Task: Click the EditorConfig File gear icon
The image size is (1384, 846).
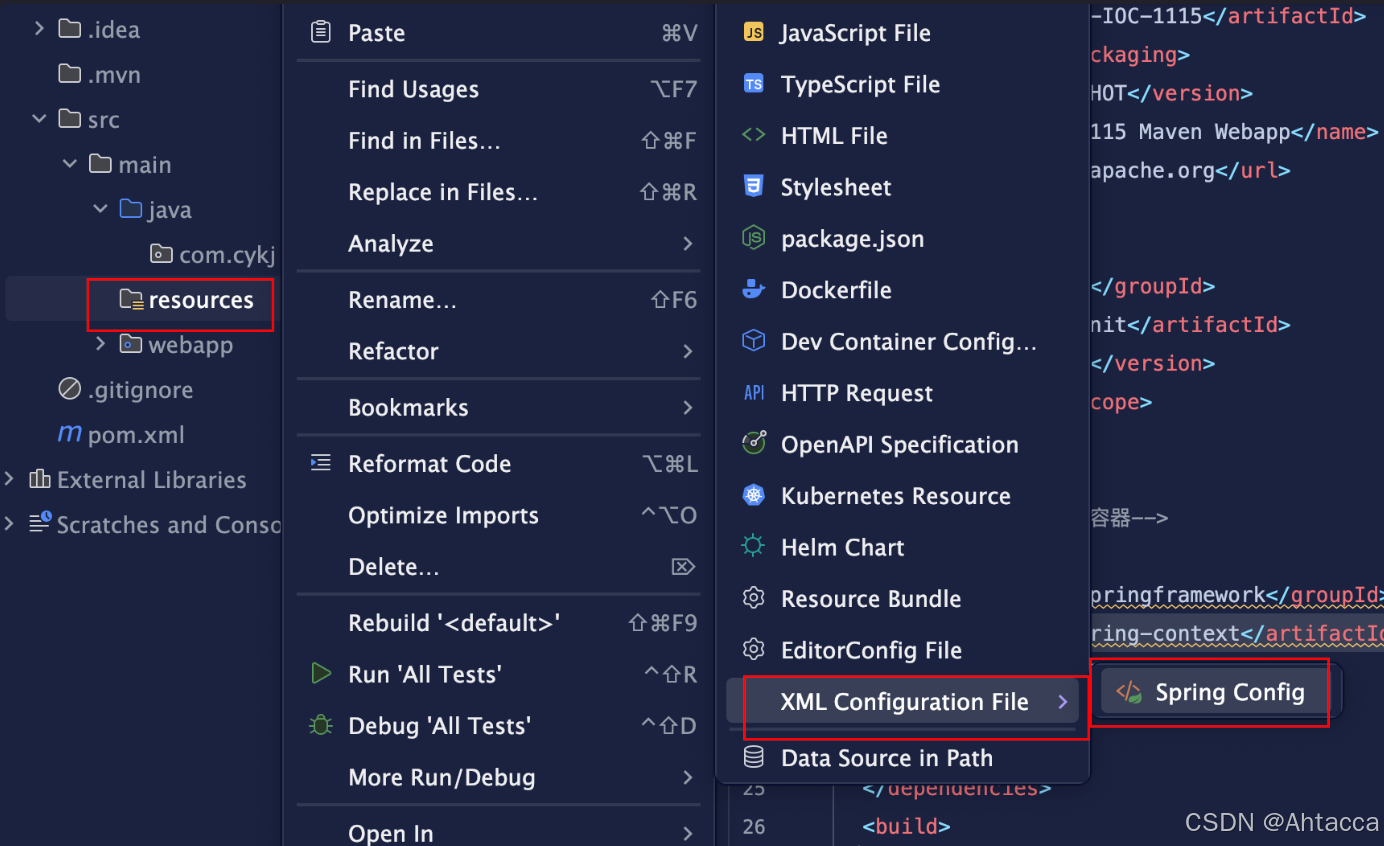Action: coord(753,650)
